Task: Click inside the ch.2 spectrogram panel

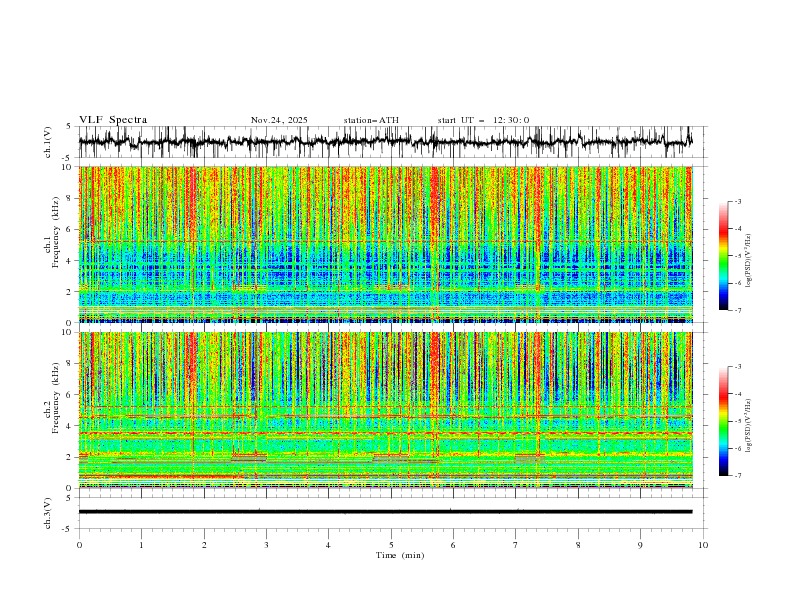Action: point(385,410)
